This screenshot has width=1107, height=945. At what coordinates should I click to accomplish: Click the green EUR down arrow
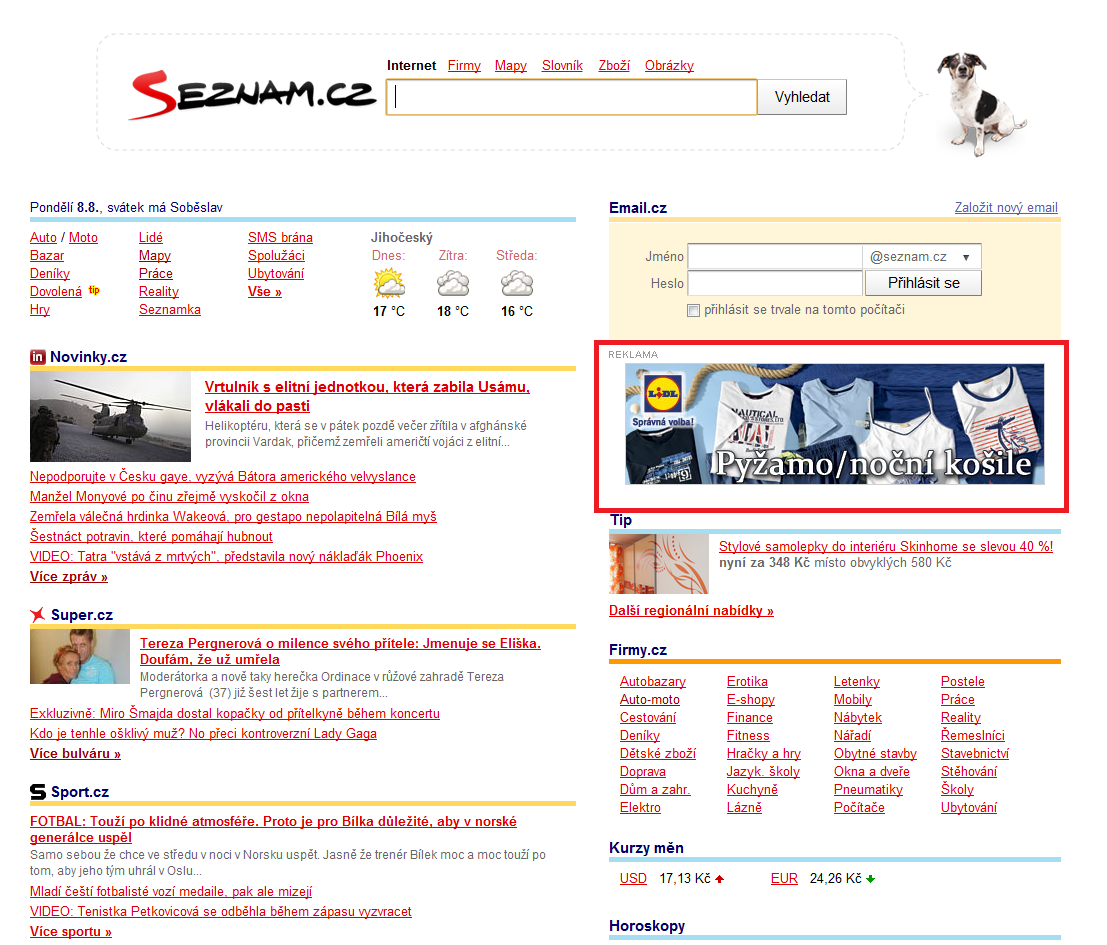coord(870,879)
